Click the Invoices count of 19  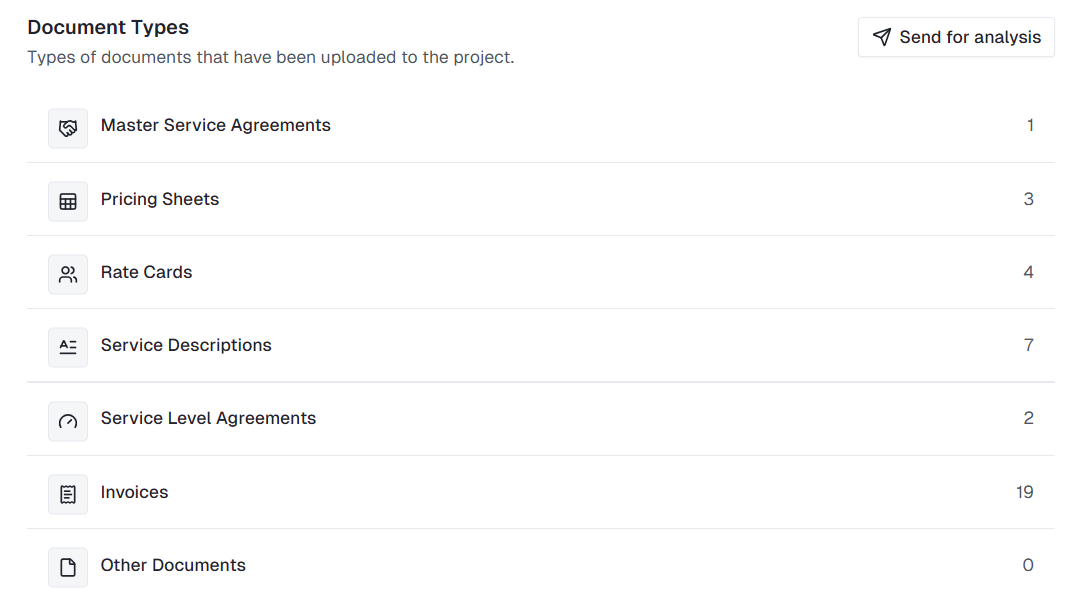click(1024, 492)
